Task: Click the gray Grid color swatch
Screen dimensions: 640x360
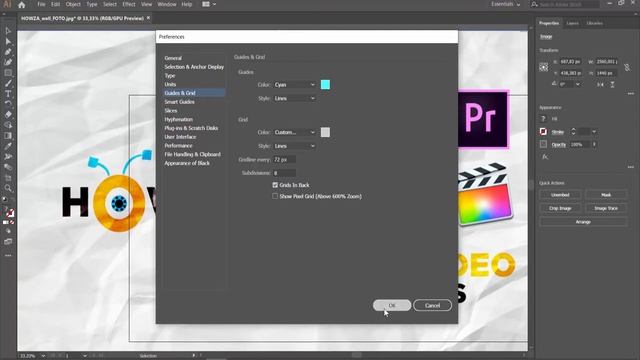Action: [x=325, y=132]
